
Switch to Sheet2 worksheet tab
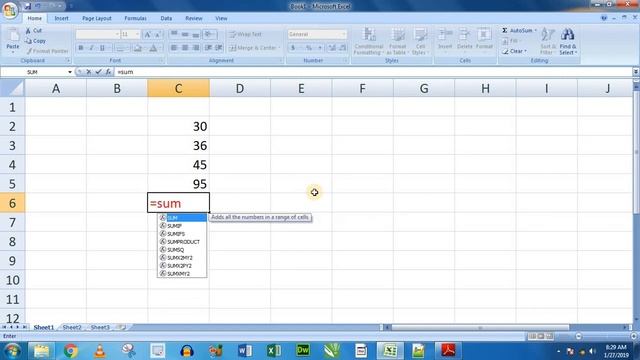[x=72, y=327]
